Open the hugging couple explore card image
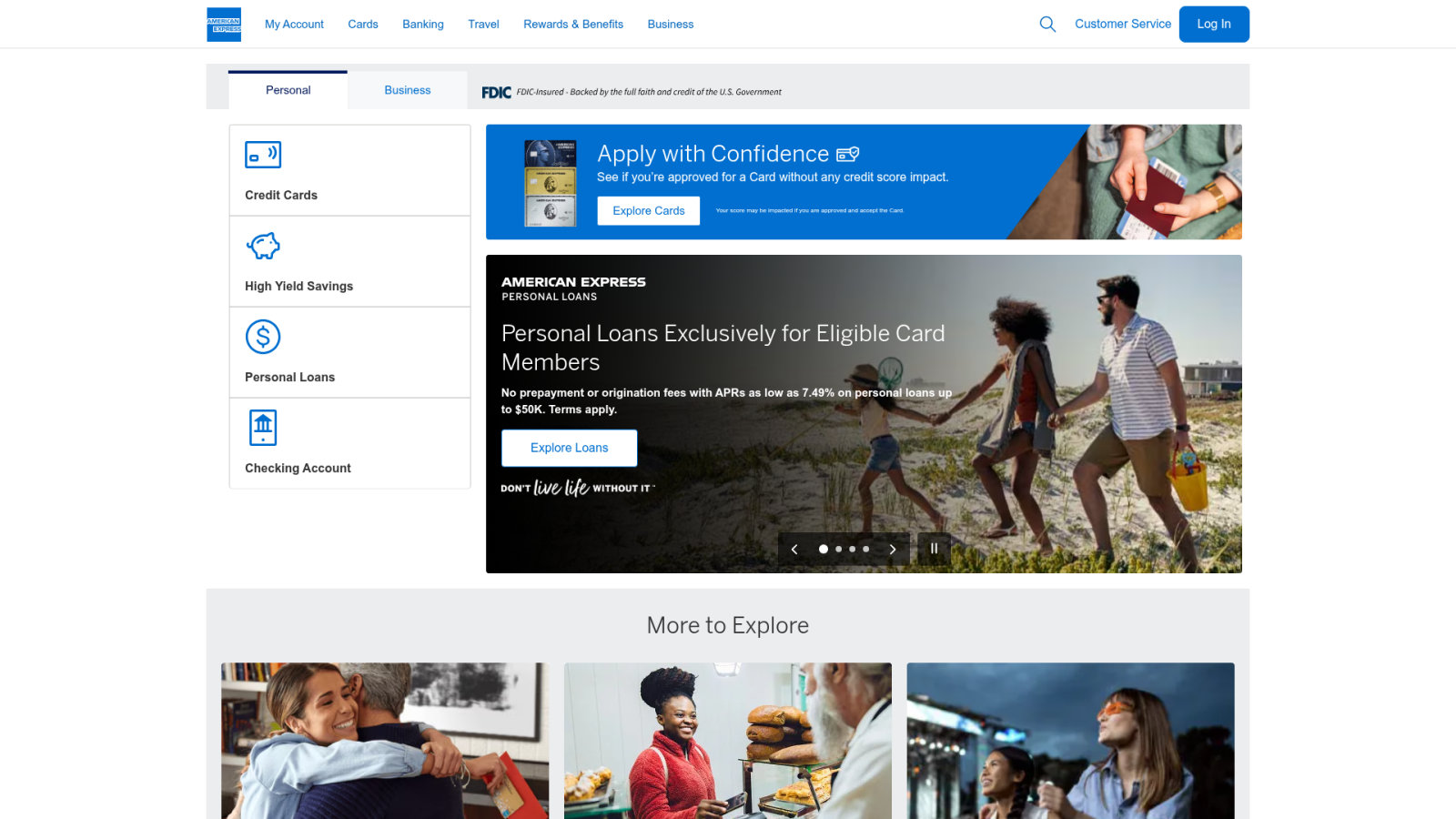 coord(385,741)
